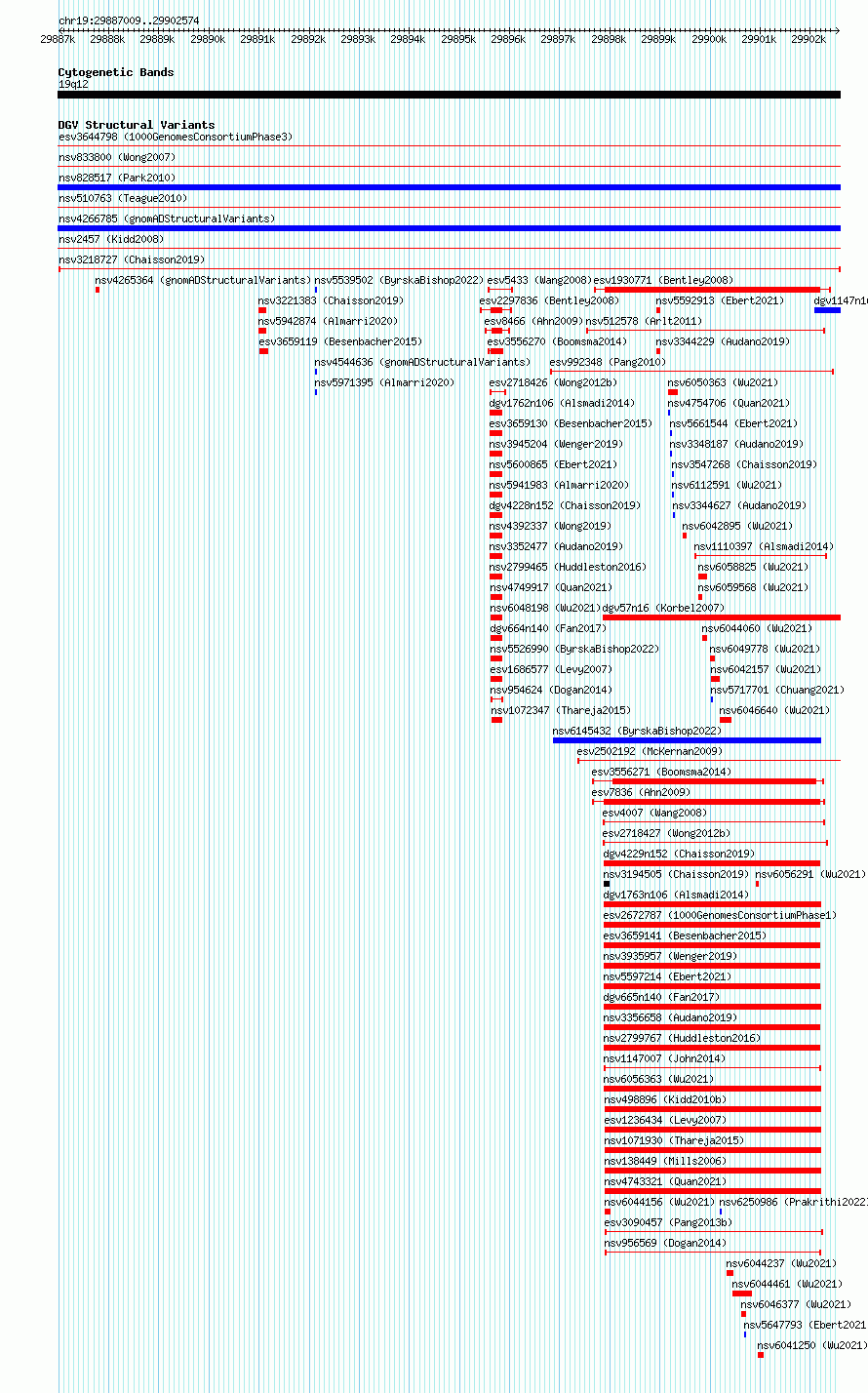
Task: Click nsv5539502 (ByrskaBishop2022) label
Action: click(399, 280)
